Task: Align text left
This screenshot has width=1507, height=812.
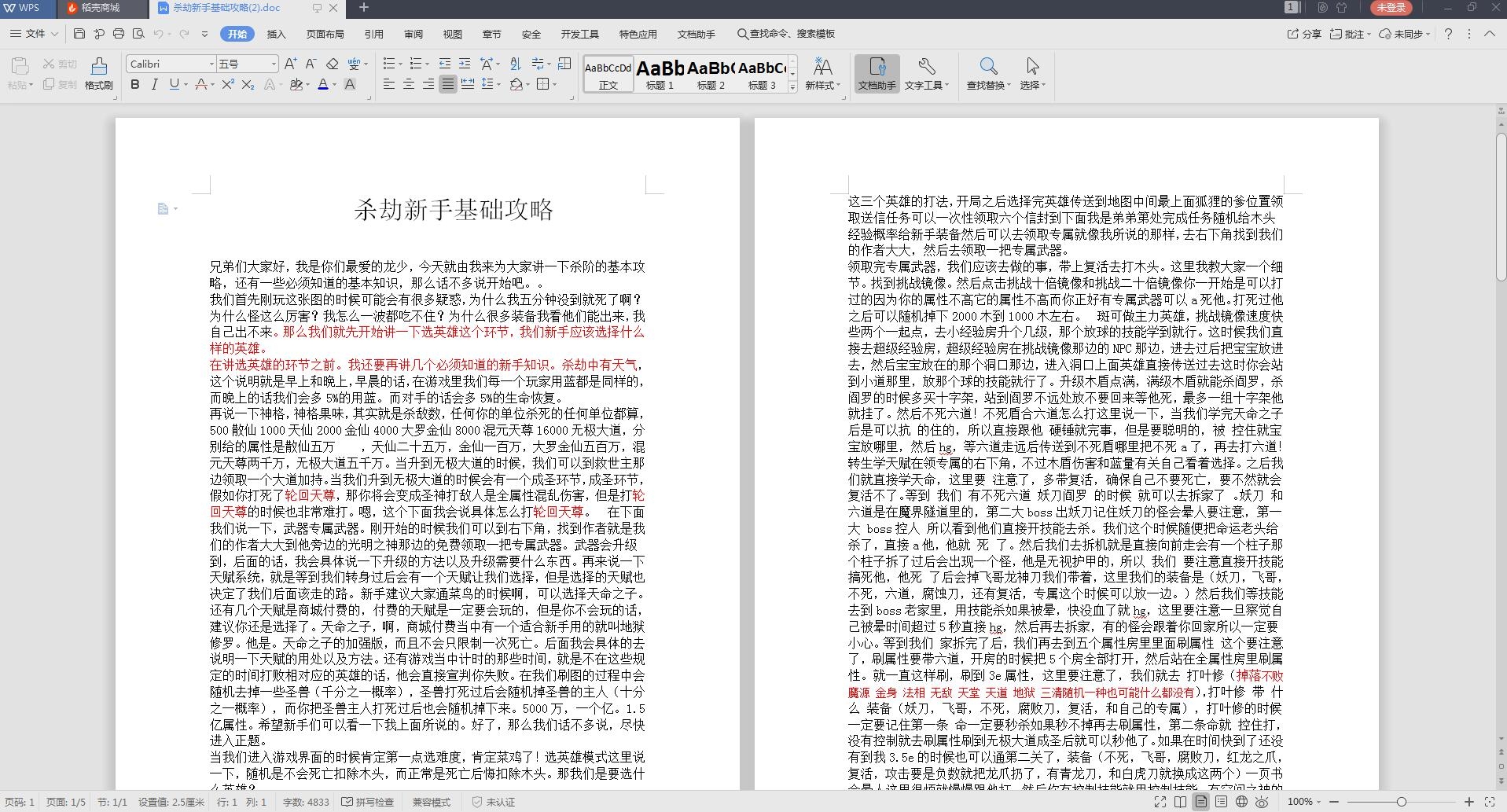Action: (x=389, y=84)
